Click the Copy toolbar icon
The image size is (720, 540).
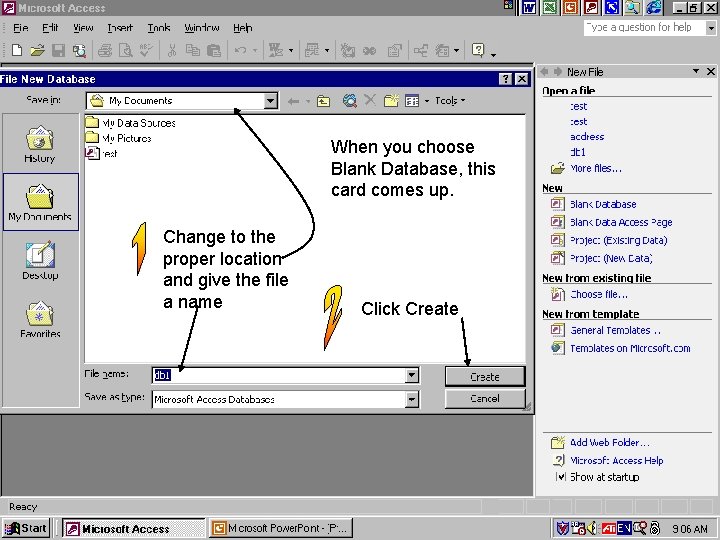point(193,50)
